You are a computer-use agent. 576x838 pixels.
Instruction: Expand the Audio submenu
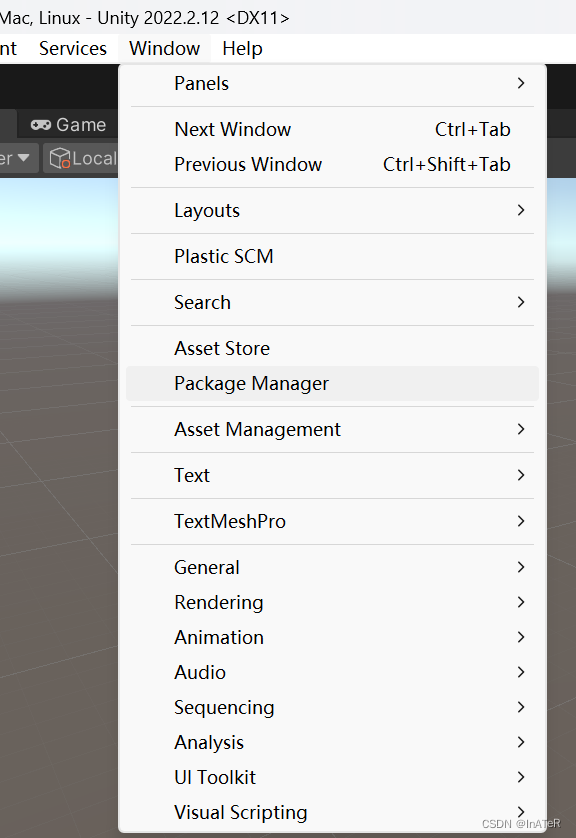(519, 672)
